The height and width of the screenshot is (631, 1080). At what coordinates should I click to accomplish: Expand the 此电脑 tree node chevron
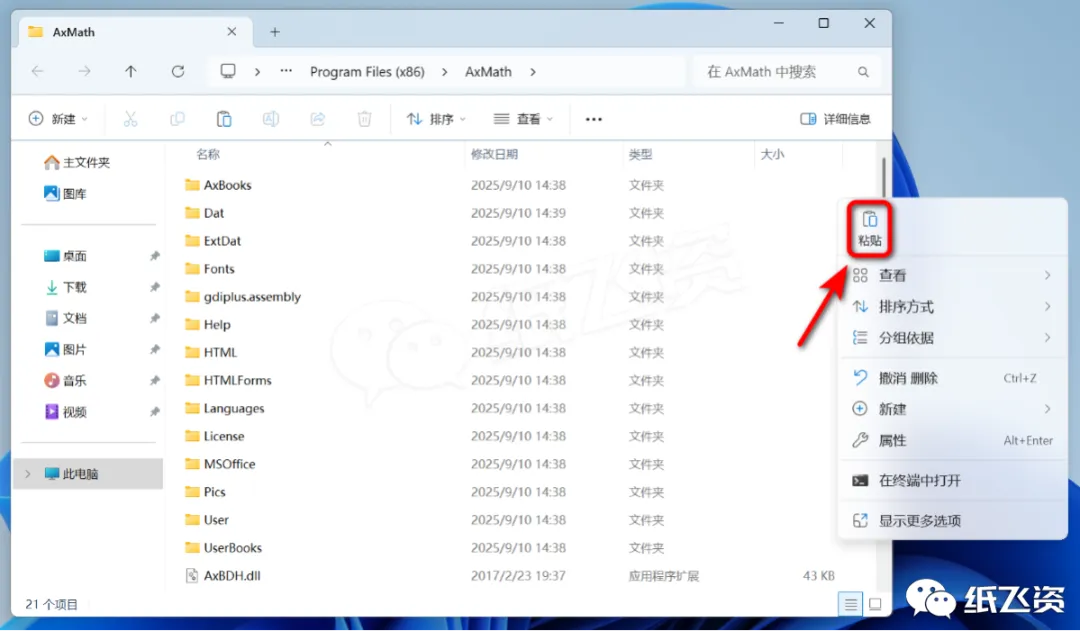[x=28, y=474]
